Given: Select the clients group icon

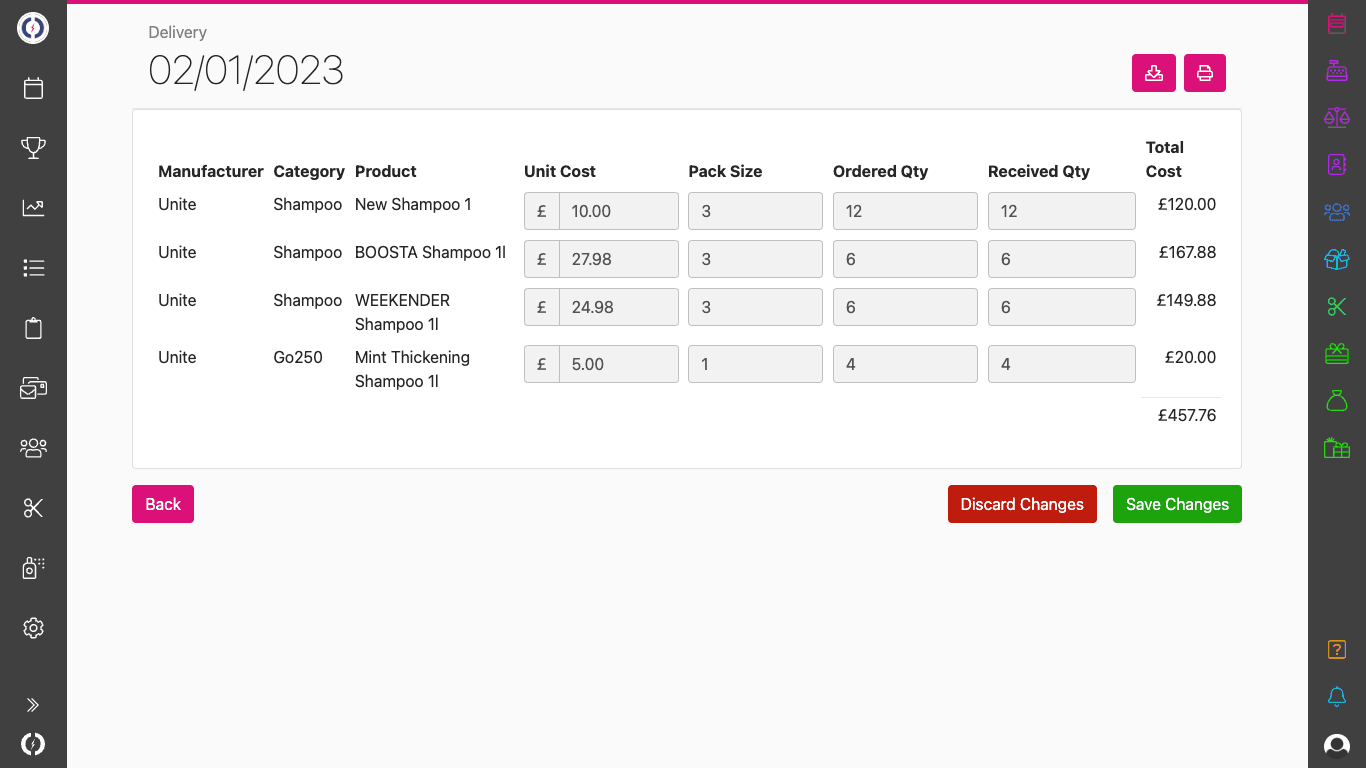Looking at the screenshot, I should pos(33,448).
